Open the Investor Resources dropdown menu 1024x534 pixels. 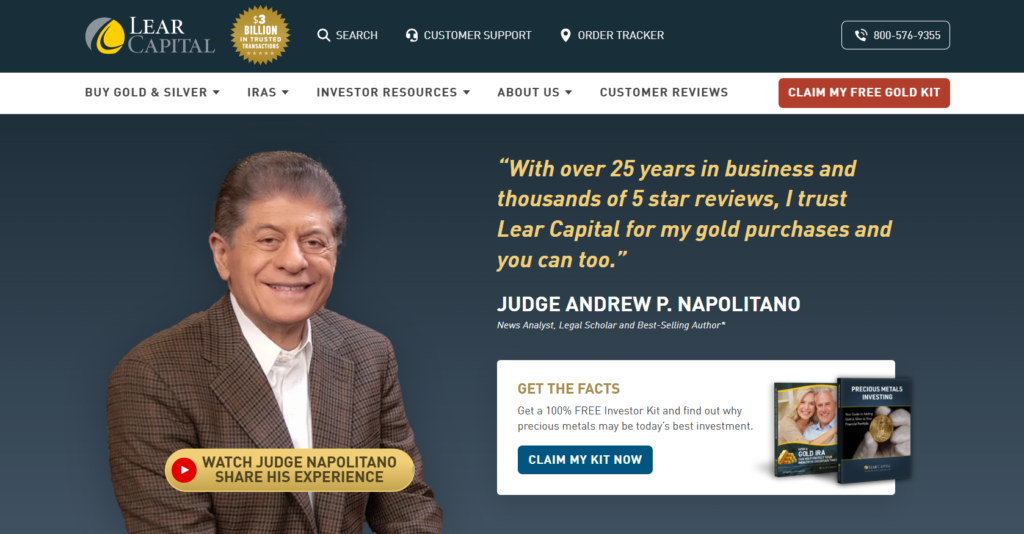(393, 93)
